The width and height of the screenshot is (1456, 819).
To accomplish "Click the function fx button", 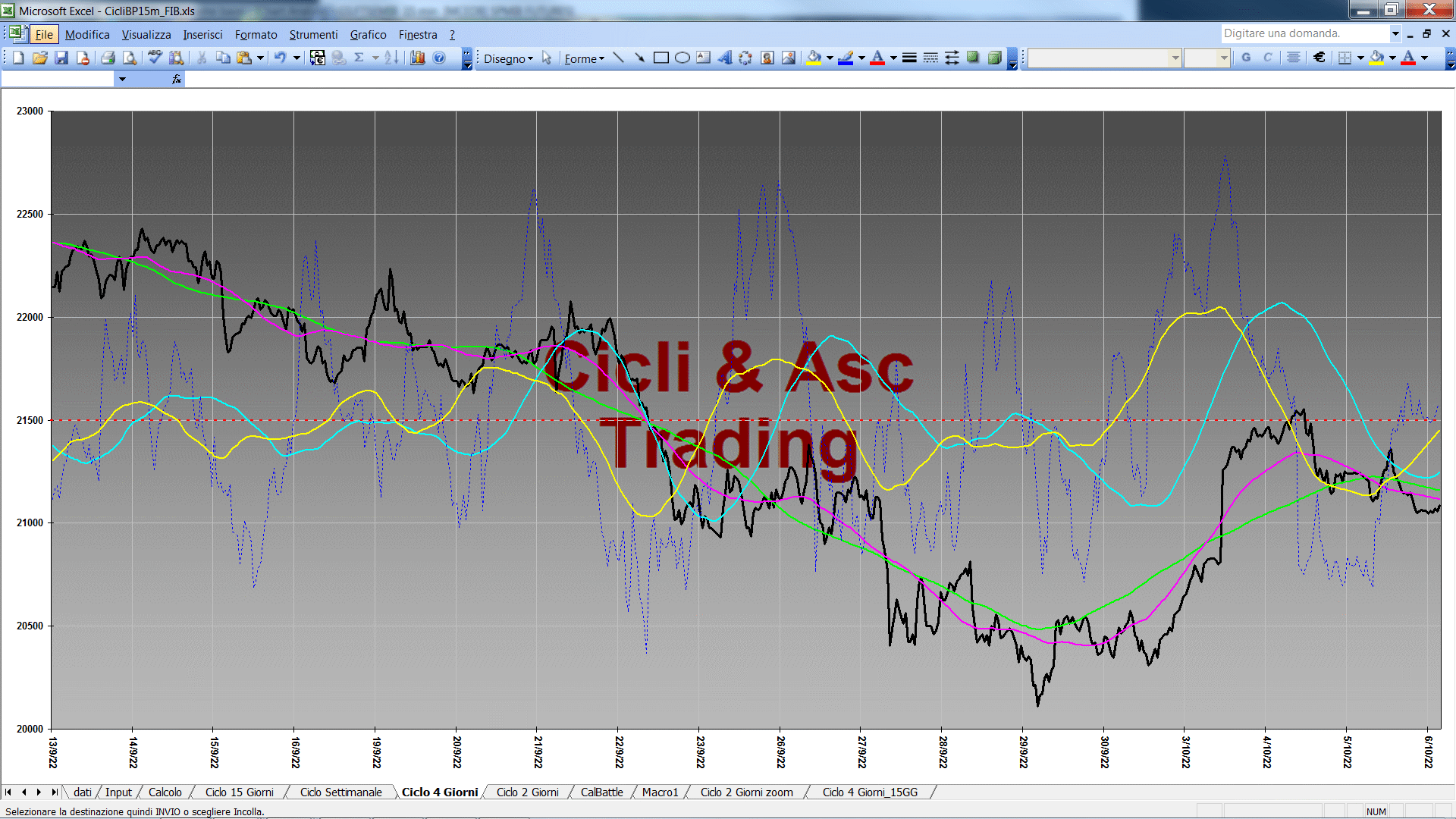I will (177, 79).
